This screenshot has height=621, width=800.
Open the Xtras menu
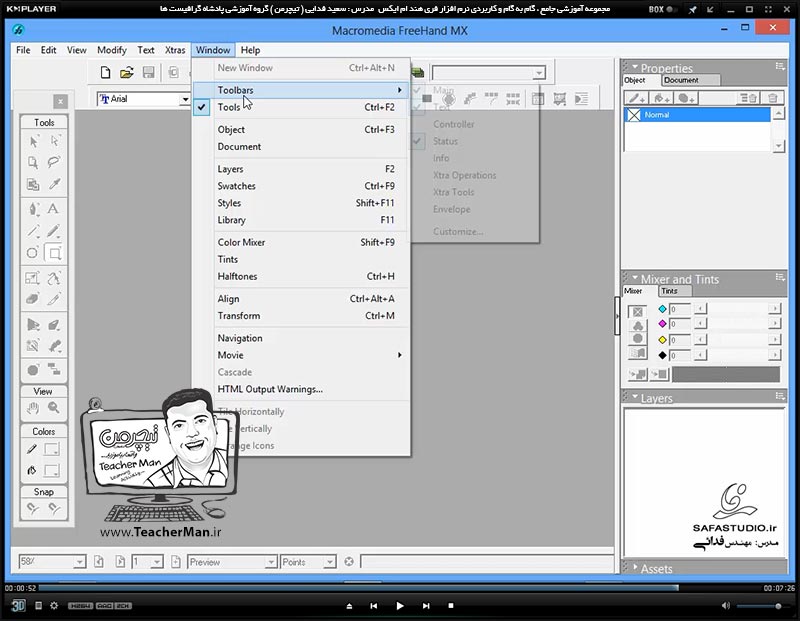(x=175, y=50)
